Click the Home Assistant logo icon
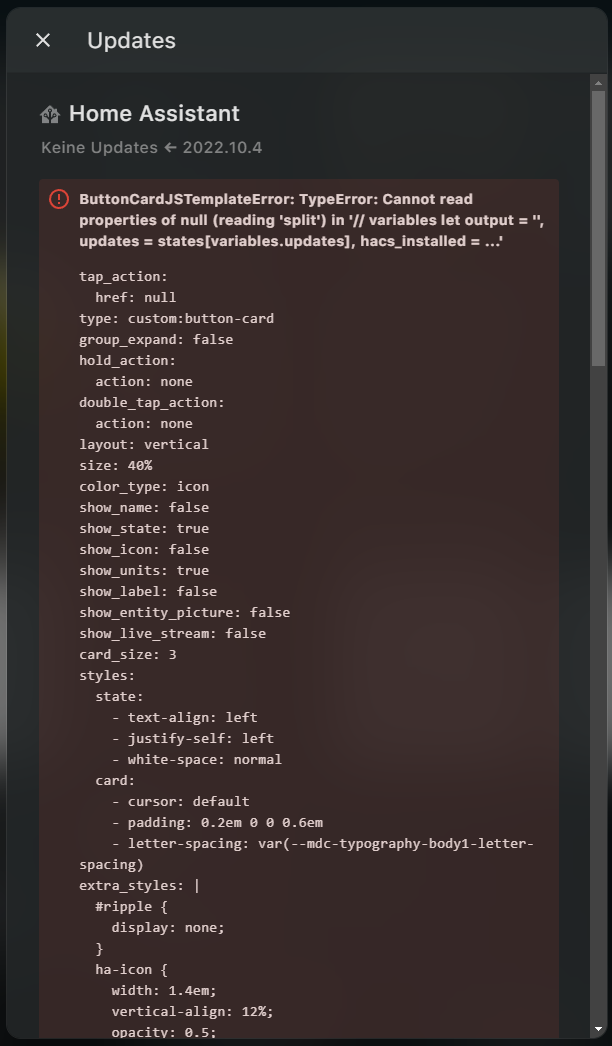The image size is (612, 1046). [x=50, y=114]
